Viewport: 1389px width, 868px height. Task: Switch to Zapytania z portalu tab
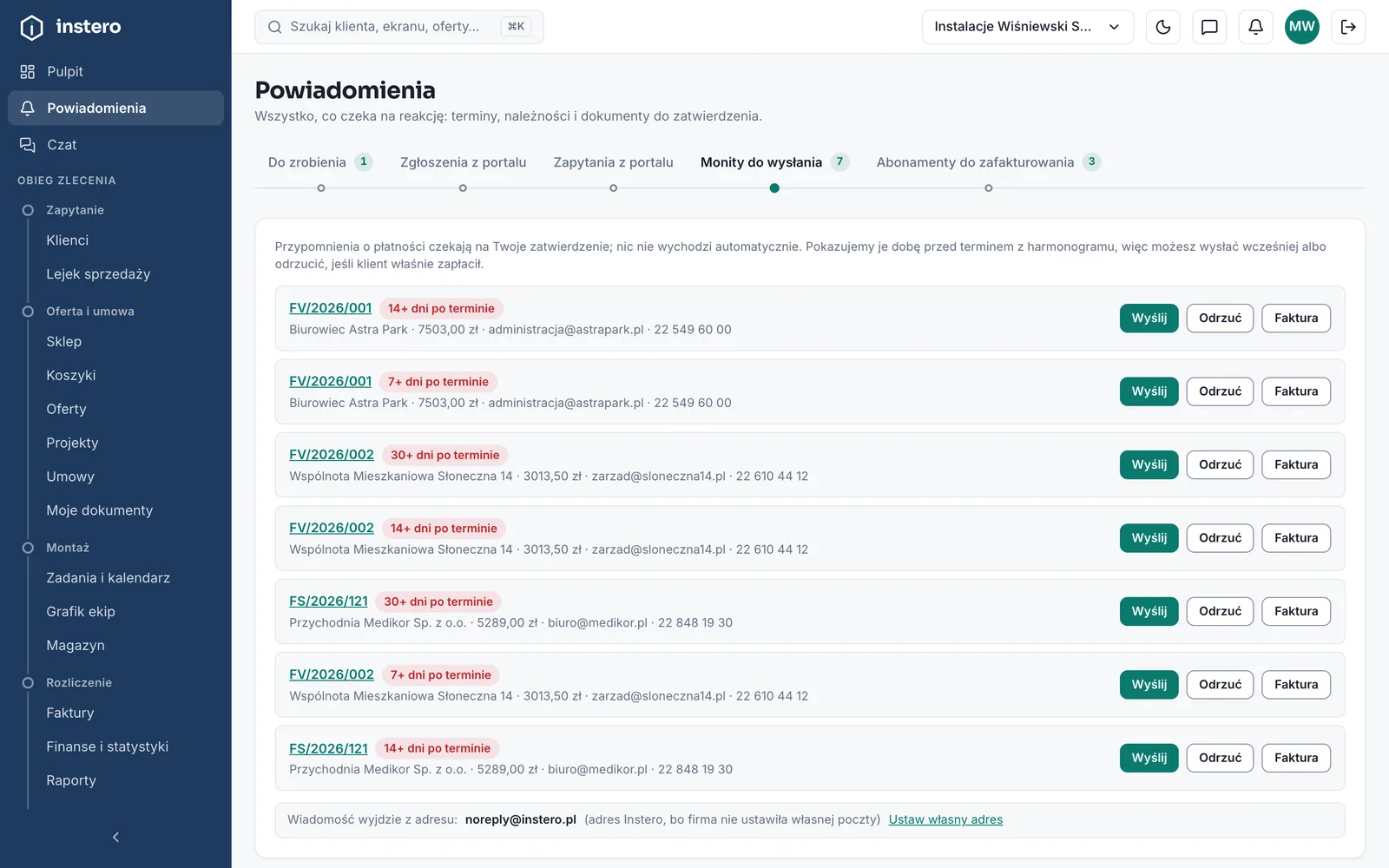click(x=613, y=162)
